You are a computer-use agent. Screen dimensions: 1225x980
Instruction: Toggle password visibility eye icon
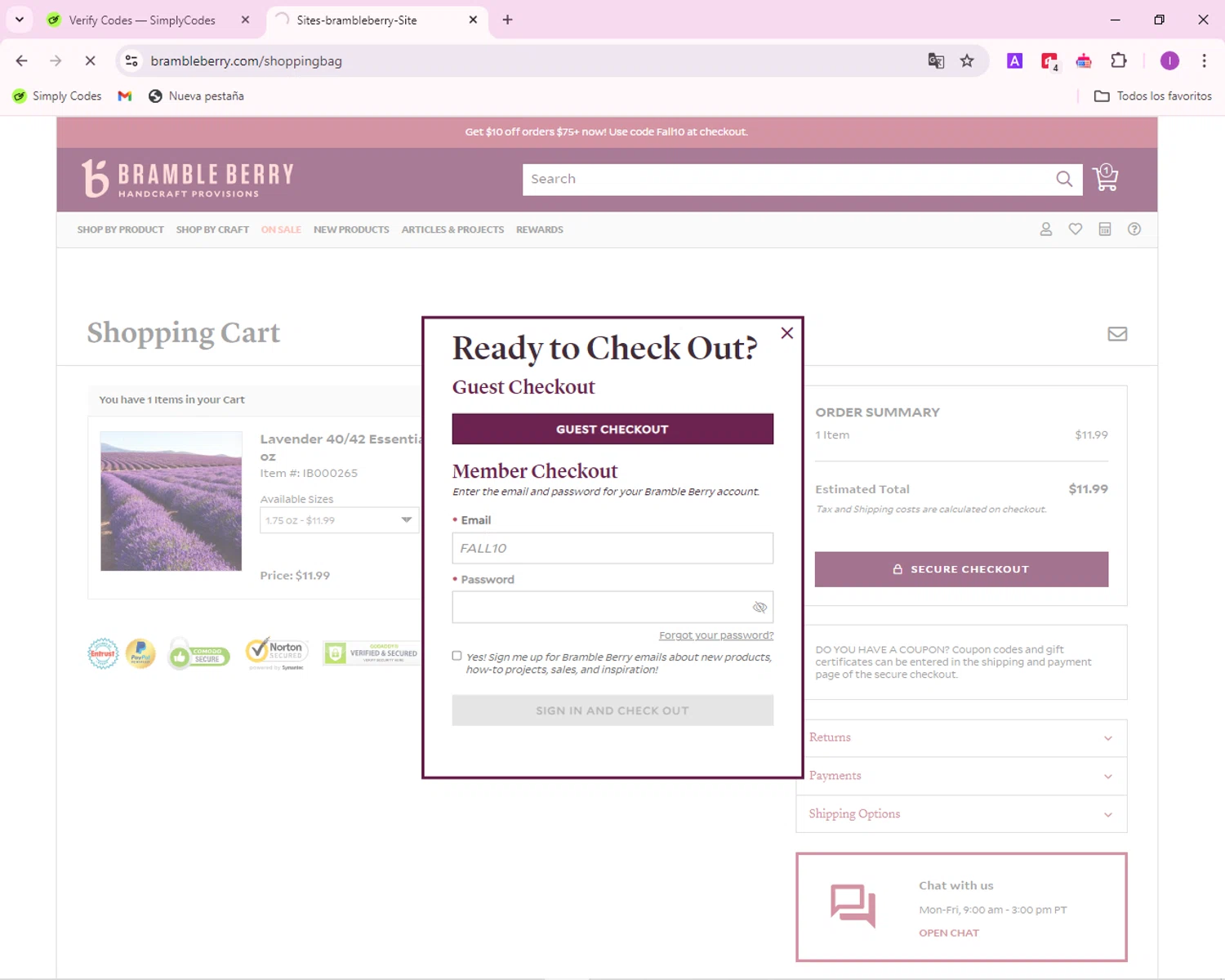tap(759, 608)
